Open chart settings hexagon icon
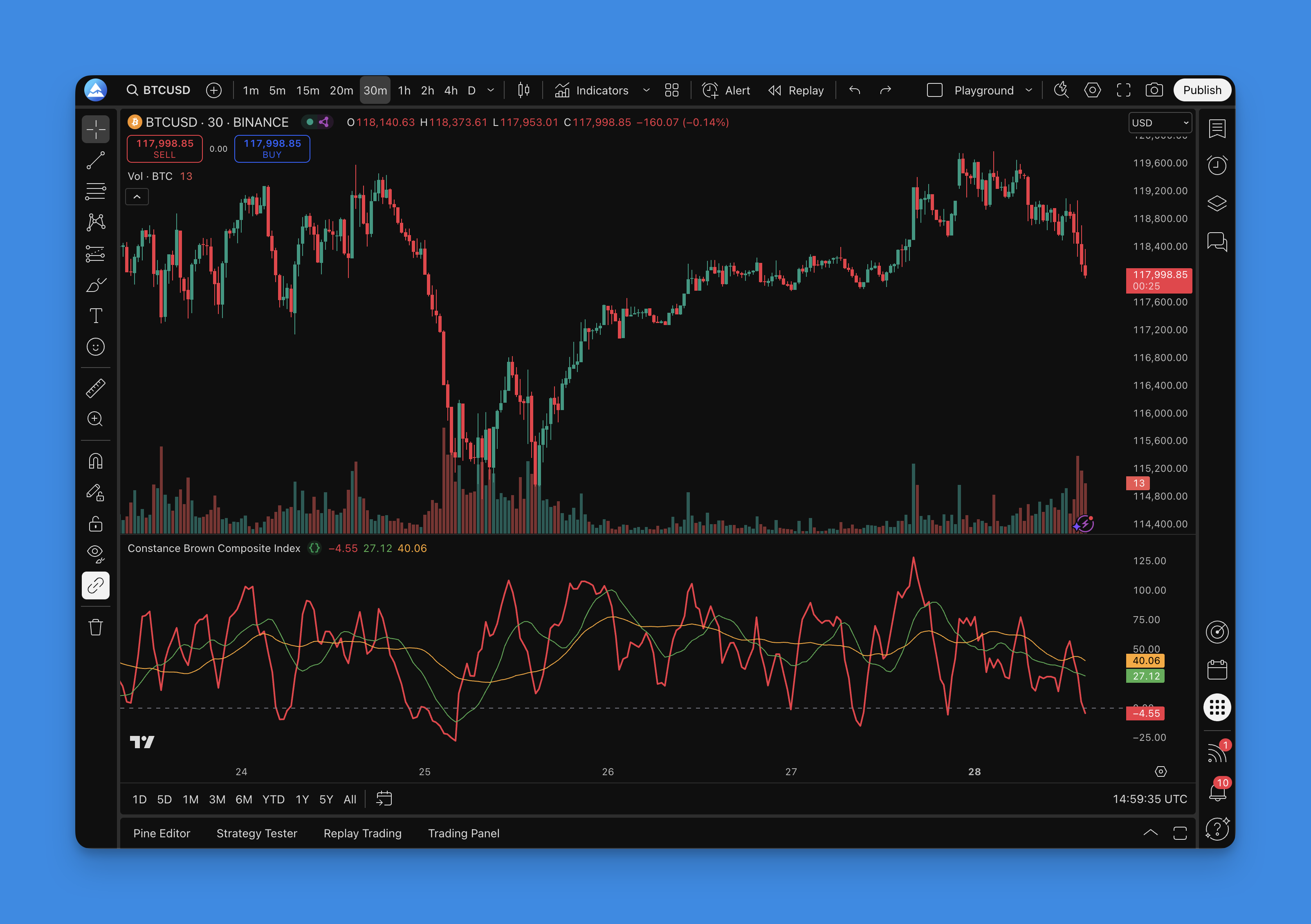Viewport: 1311px width, 924px height. point(1092,90)
